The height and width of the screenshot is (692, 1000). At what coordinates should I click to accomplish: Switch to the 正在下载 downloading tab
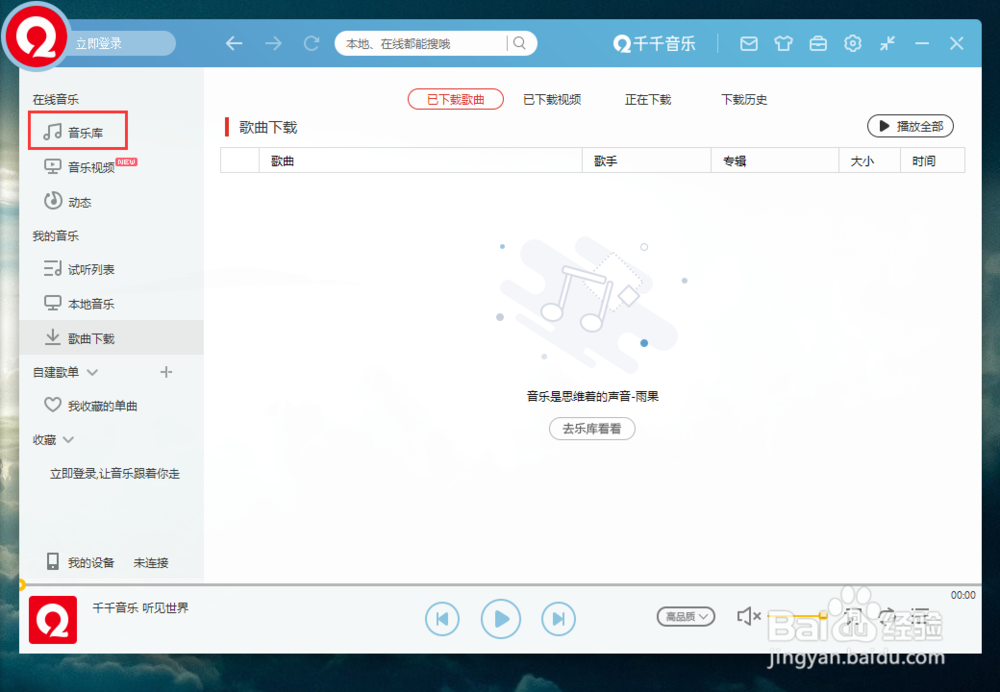pyautogui.click(x=646, y=99)
